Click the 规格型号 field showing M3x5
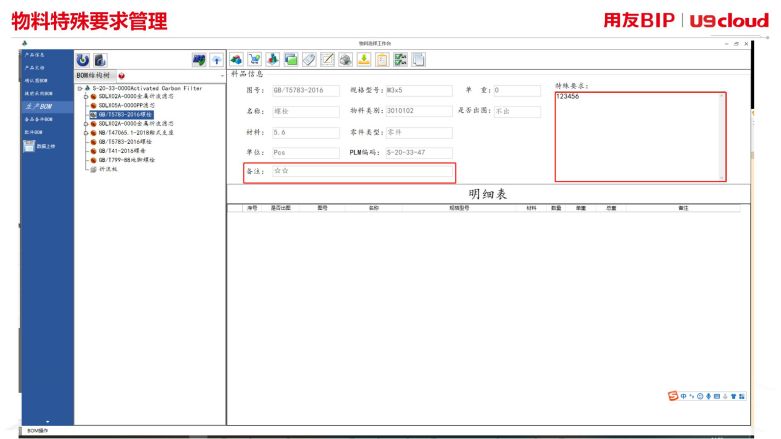The width and height of the screenshot is (781, 439). click(419, 90)
